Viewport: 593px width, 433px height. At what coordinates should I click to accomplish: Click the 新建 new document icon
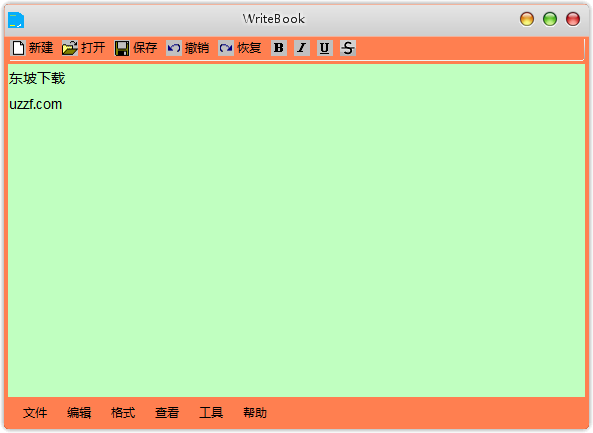(x=18, y=48)
